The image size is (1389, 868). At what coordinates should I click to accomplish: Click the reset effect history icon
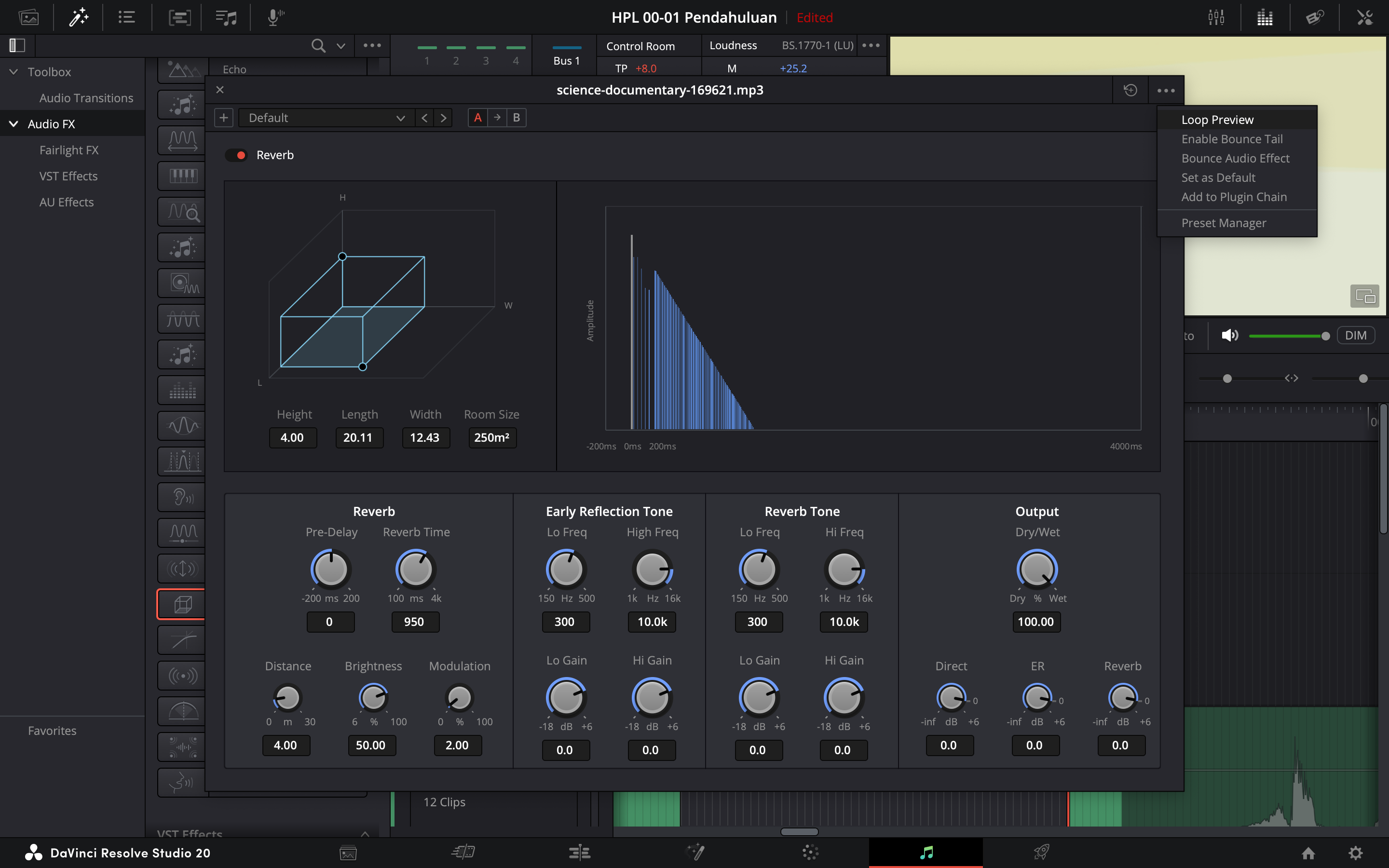[1130, 90]
